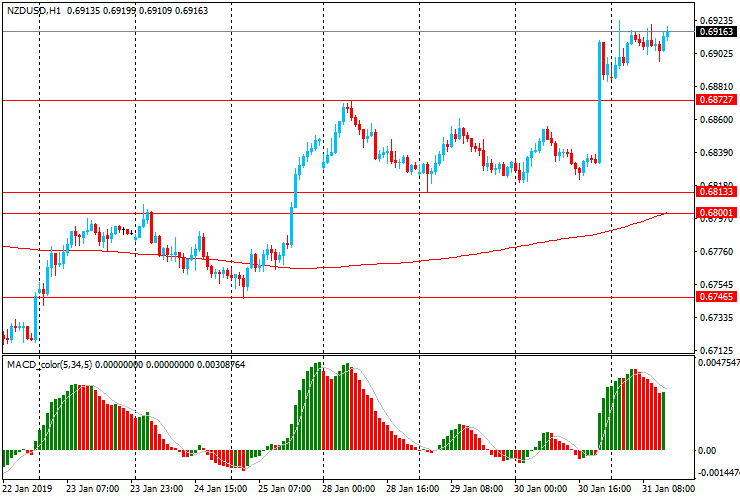Click the 23 Jan 23:00 time label

[x=157, y=489]
